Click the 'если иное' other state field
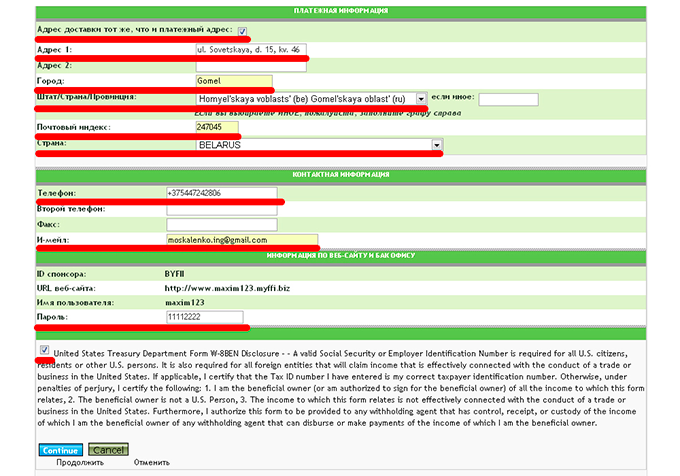Image resolution: width=680 pixels, height=476 pixels. pyautogui.click(x=508, y=99)
